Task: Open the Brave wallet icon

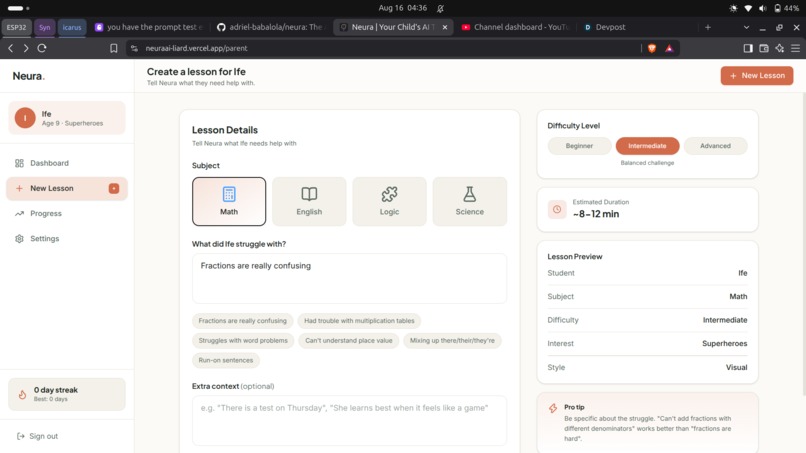Action: 764,48
